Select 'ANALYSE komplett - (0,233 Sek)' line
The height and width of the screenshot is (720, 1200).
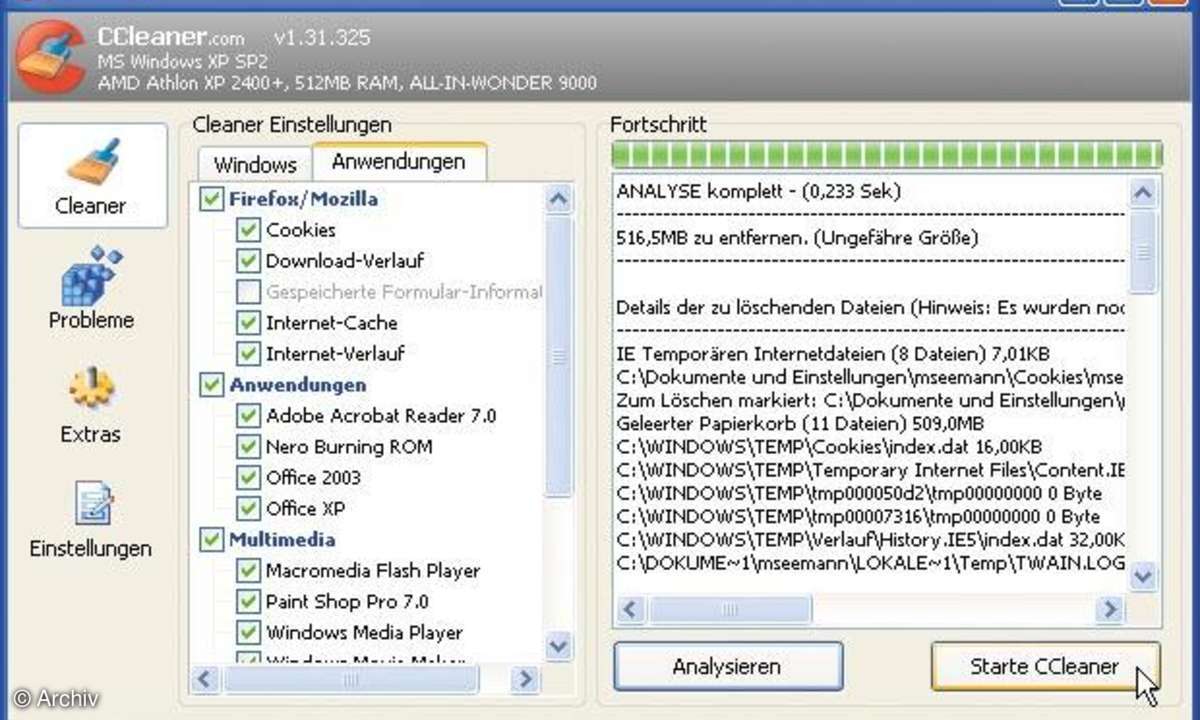[x=760, y=190]
